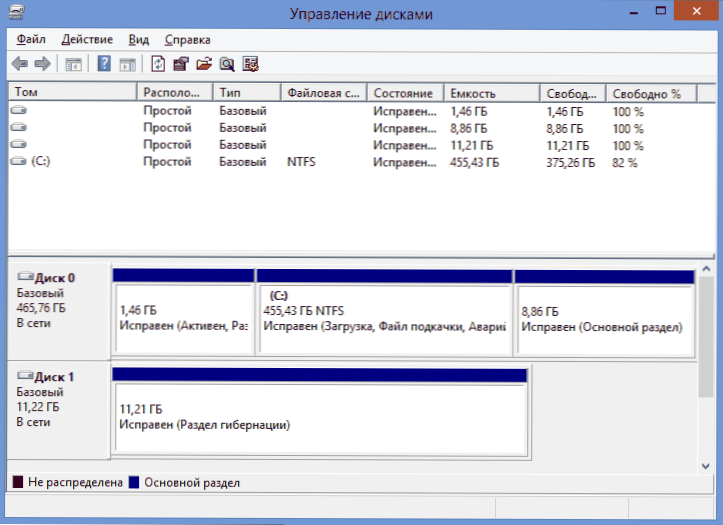
Task: Open the Properties toolbar icon
Action: [181, 64]
